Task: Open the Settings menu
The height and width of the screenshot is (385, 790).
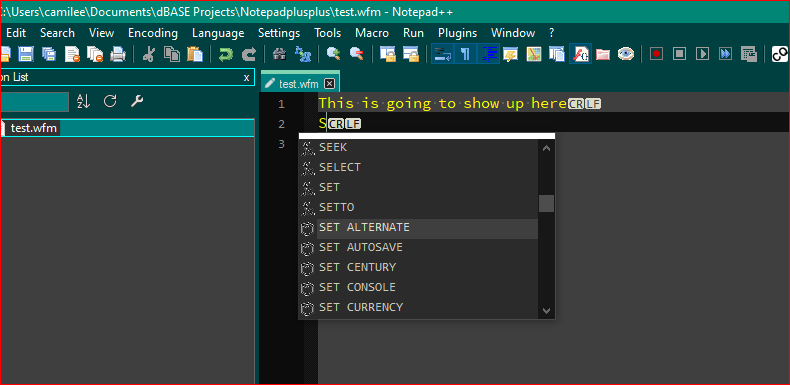Action: (279, 33)
